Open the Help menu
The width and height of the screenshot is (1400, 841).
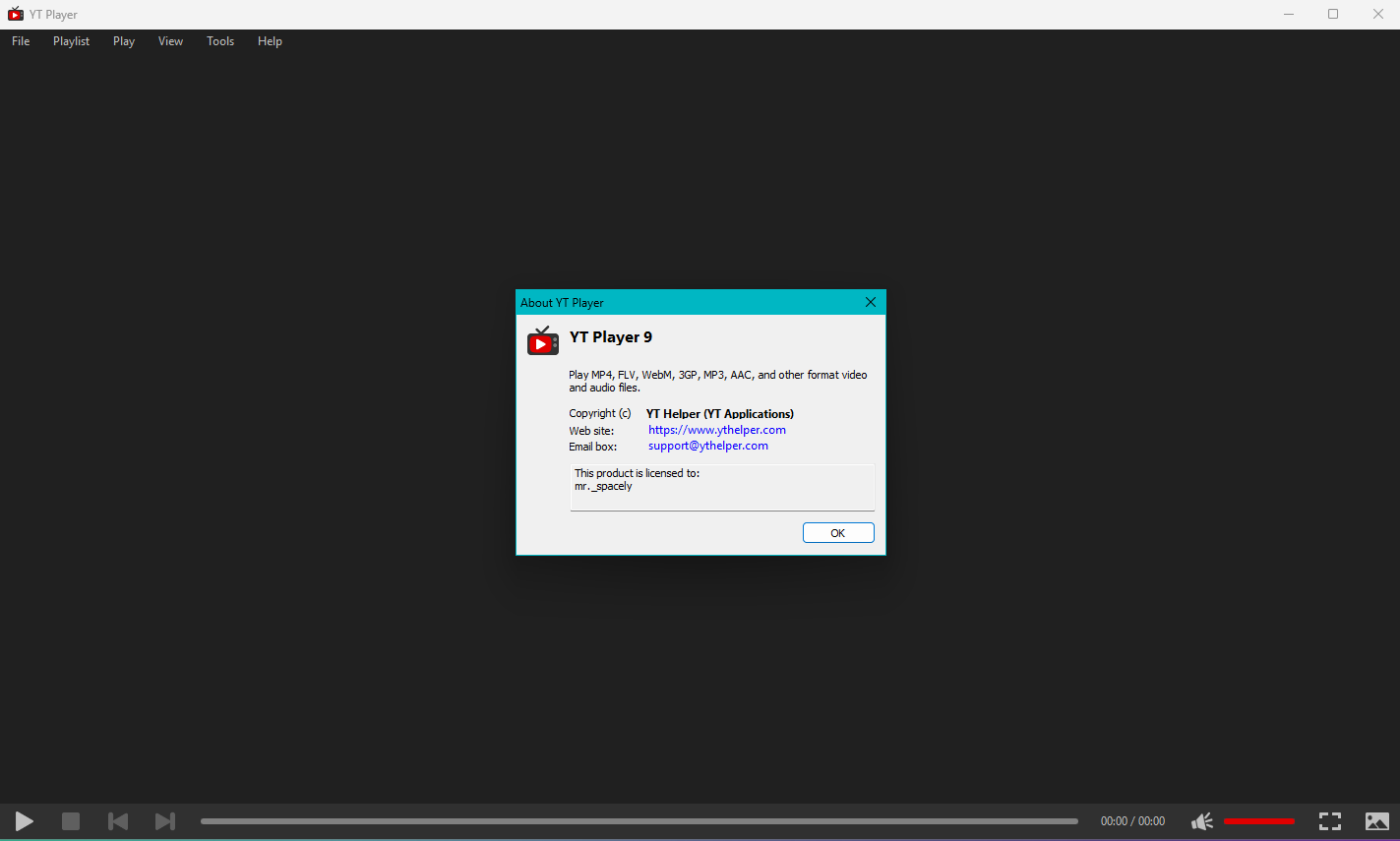(270, 41)
